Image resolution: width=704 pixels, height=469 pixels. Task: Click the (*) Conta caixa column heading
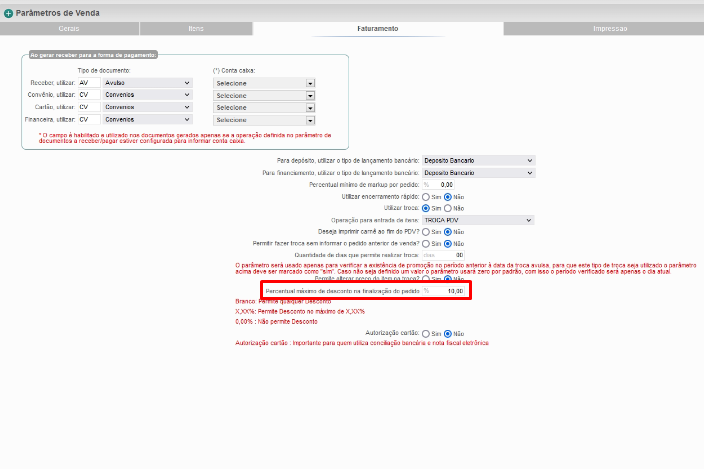[234, 70]
